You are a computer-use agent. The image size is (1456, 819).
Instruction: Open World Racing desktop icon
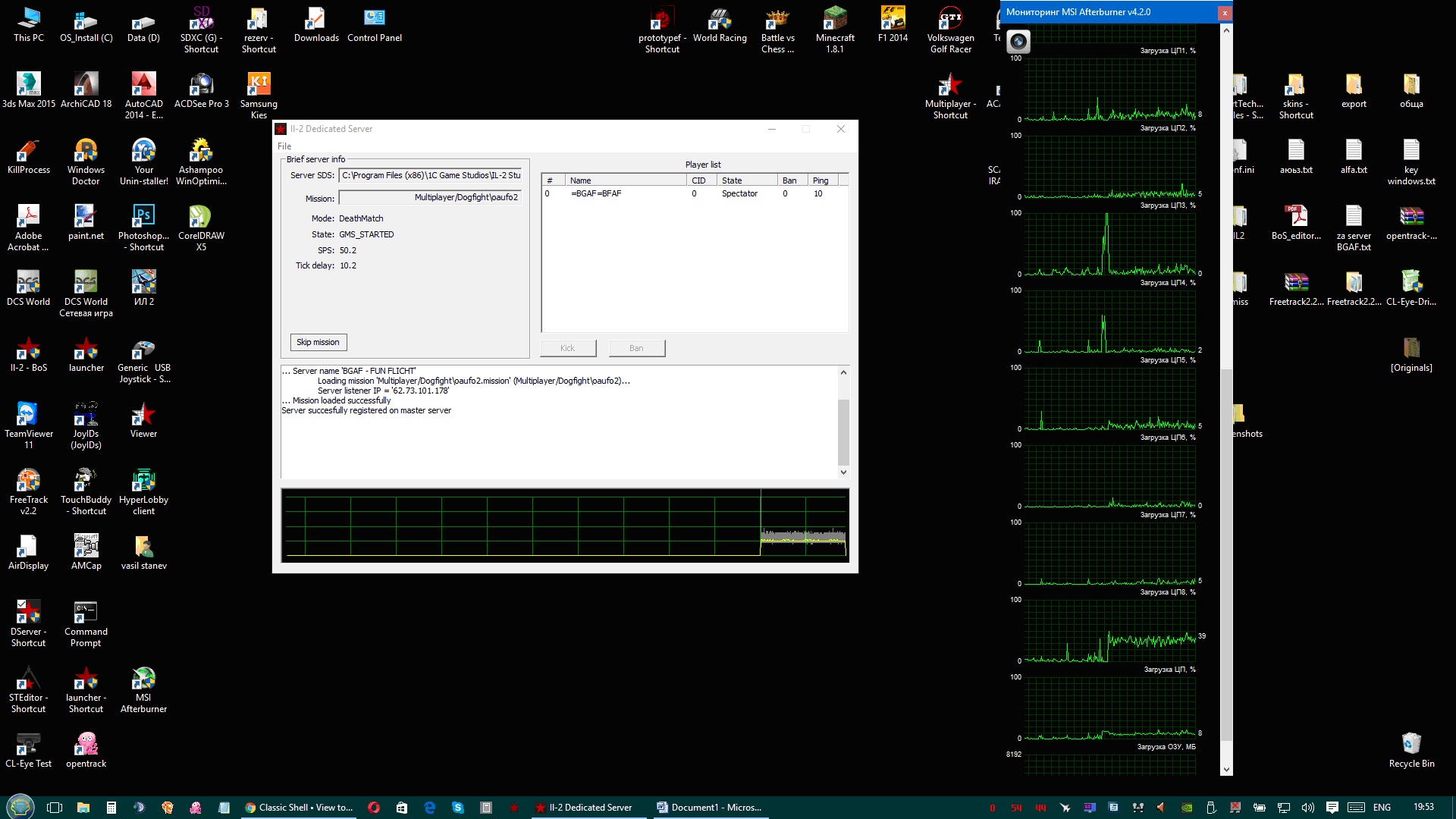click(720, 24)
